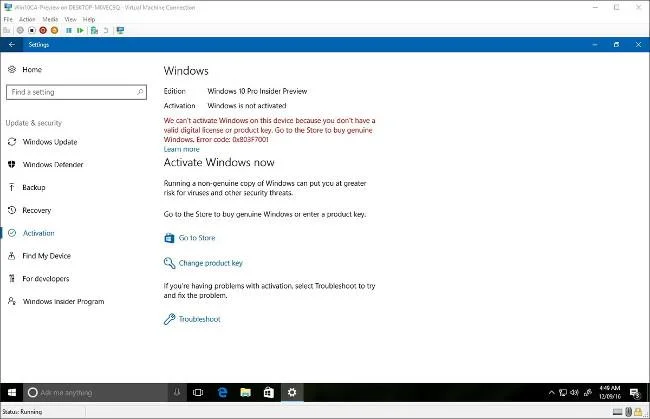
Task: Click the Windows is not activated text
Action: 247,106
